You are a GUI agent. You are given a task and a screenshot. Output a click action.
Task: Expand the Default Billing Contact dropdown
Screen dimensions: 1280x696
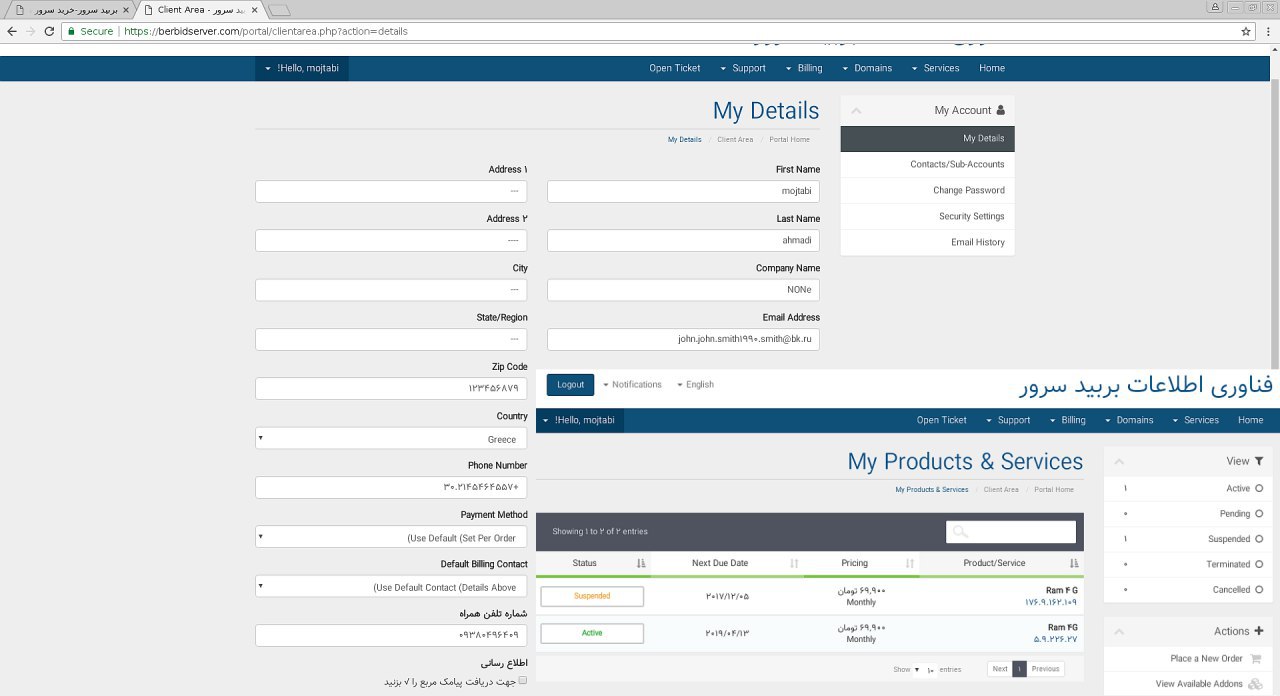click(x=391, y=586)
